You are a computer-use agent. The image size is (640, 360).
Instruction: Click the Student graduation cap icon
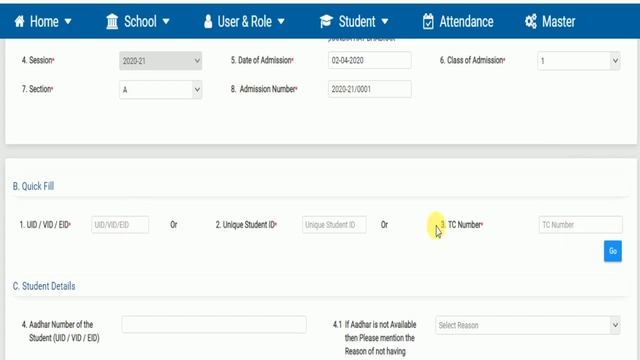pyautogui.click(x=326, y=21)
